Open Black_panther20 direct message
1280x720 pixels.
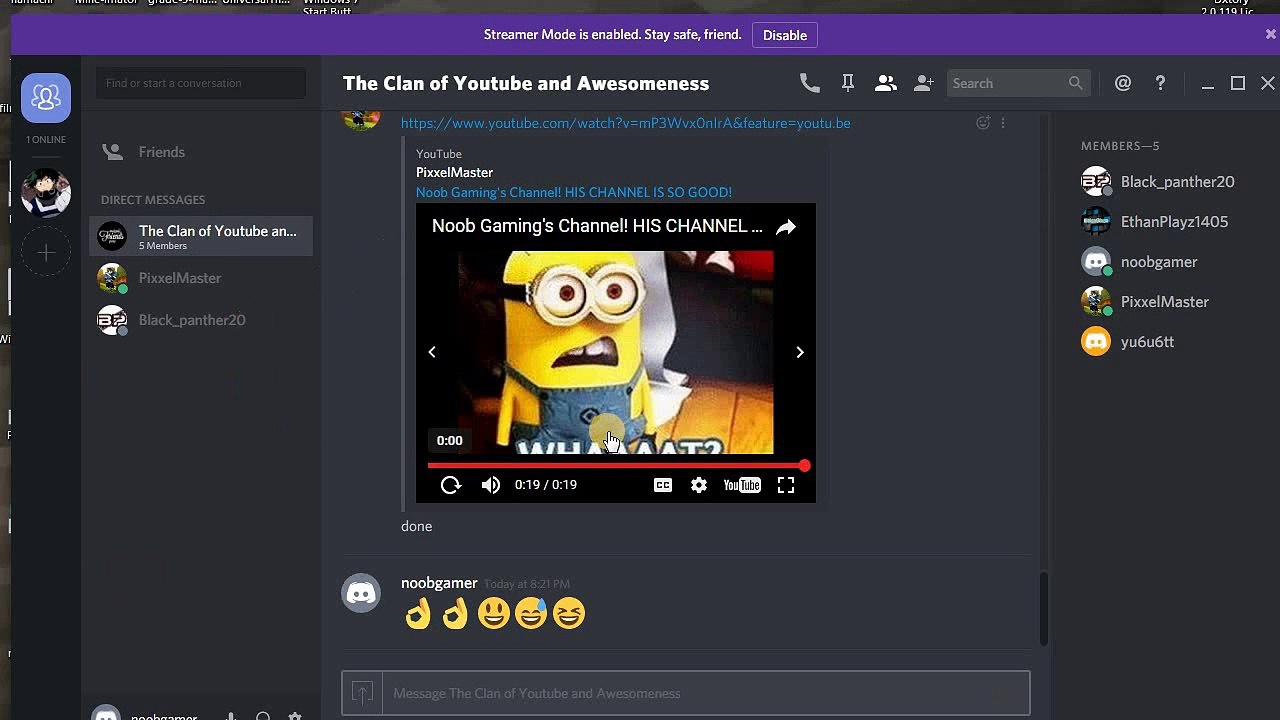(201, 320)
